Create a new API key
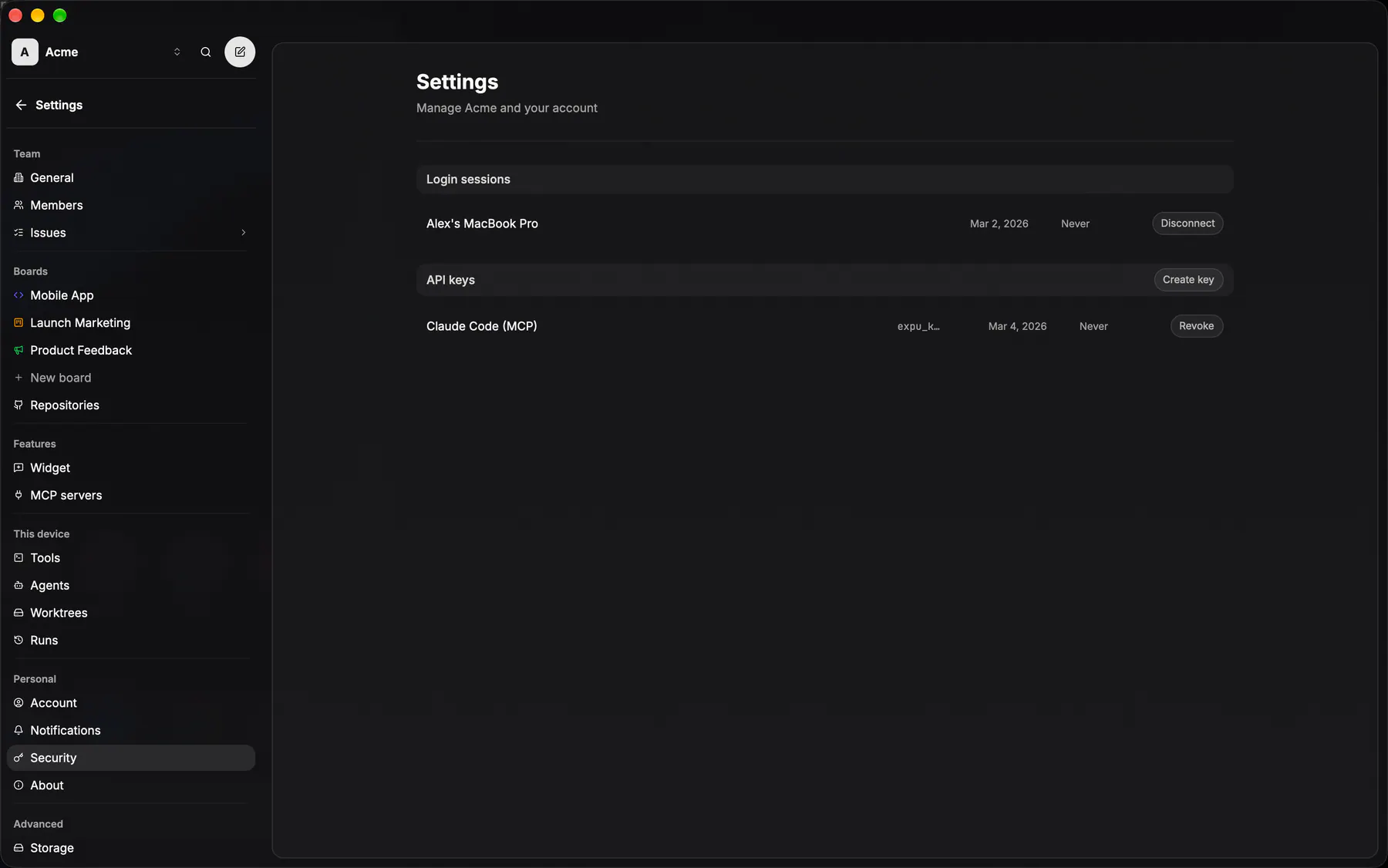This screenshot has height=868, width=1388. [x=1188, y=280]
